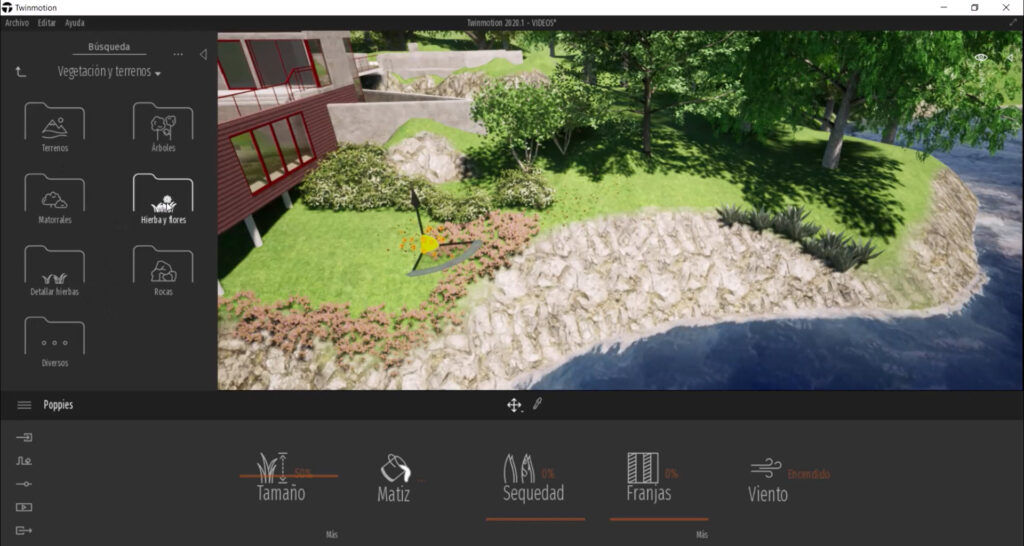1024x546 pixels.
Task: Toggle fullscreen viewport with the corner arrows
Action: 1012,22
